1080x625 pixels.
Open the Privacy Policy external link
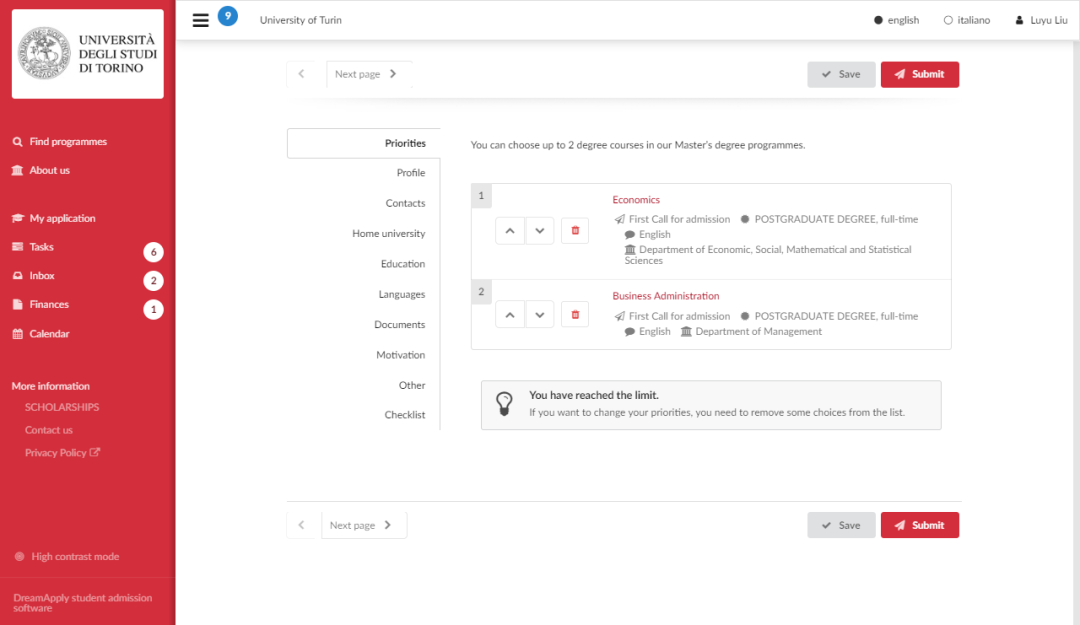pos(62,453)
